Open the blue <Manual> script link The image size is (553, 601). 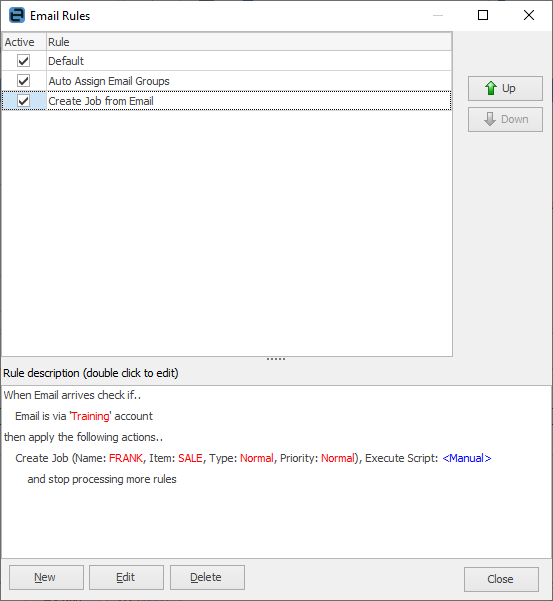(467, 458)
